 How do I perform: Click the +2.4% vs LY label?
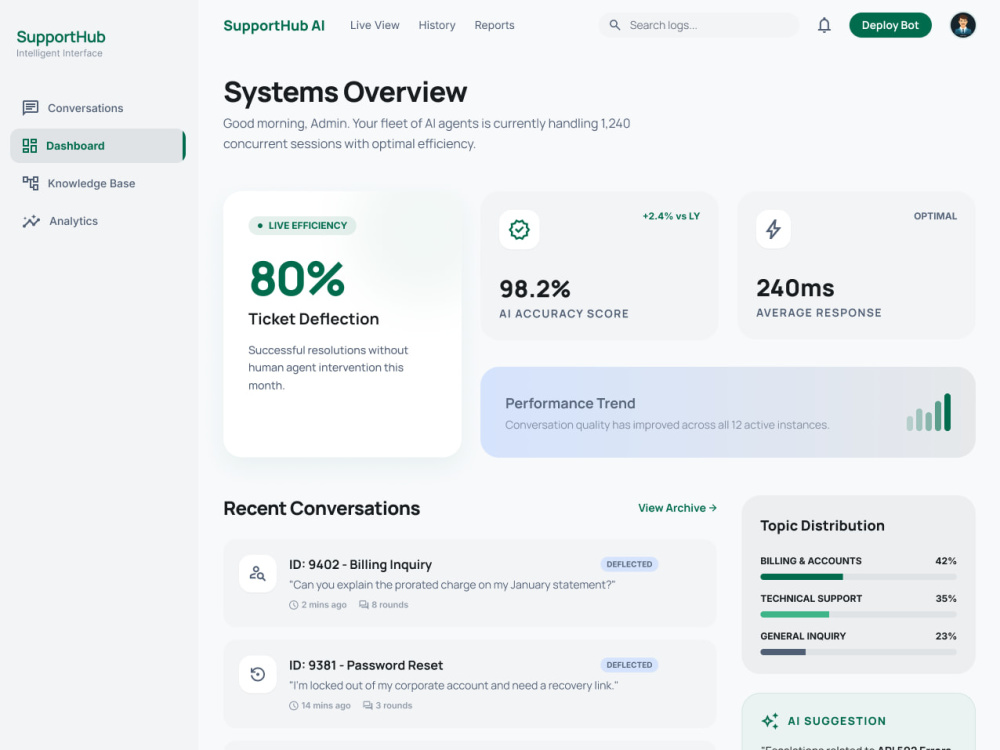[671, 216]
